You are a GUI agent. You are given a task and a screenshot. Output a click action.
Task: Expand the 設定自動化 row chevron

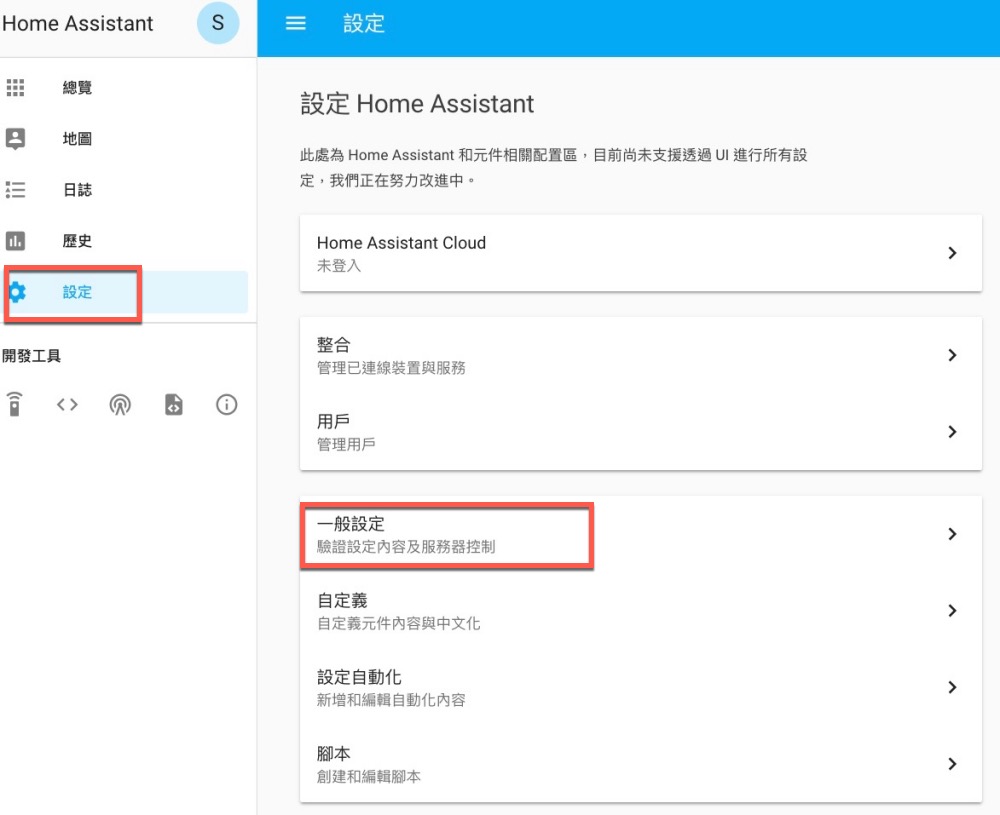coord(952,687)
